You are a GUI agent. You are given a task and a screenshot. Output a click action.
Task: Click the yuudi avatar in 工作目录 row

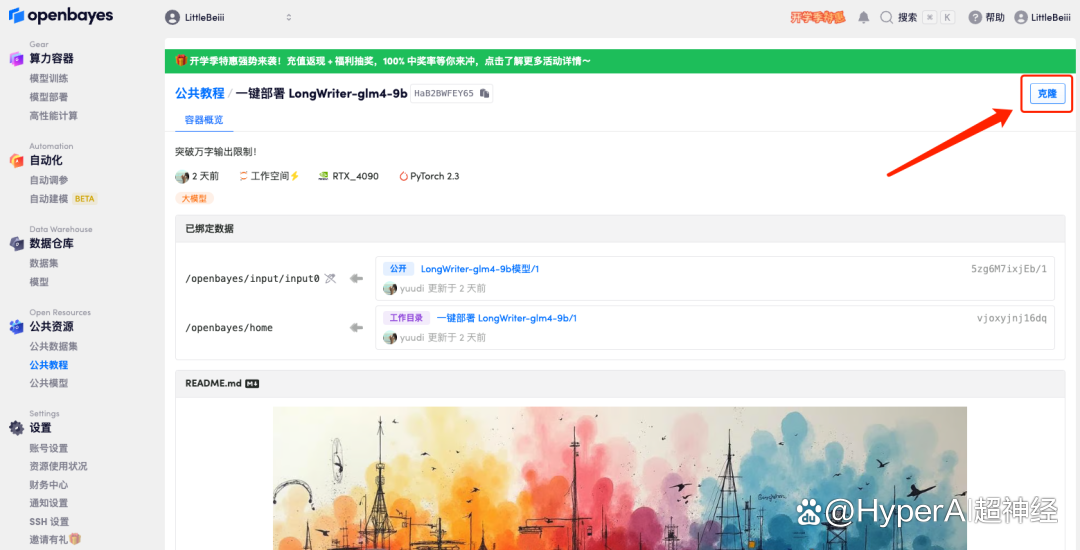[390, 337]
